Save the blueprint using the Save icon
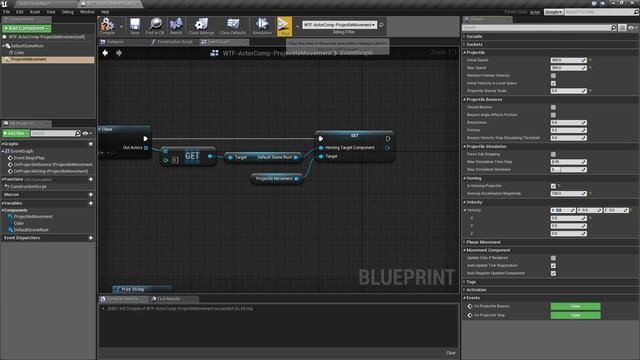This screenshot has height=360, width=640. coord(135,26)
